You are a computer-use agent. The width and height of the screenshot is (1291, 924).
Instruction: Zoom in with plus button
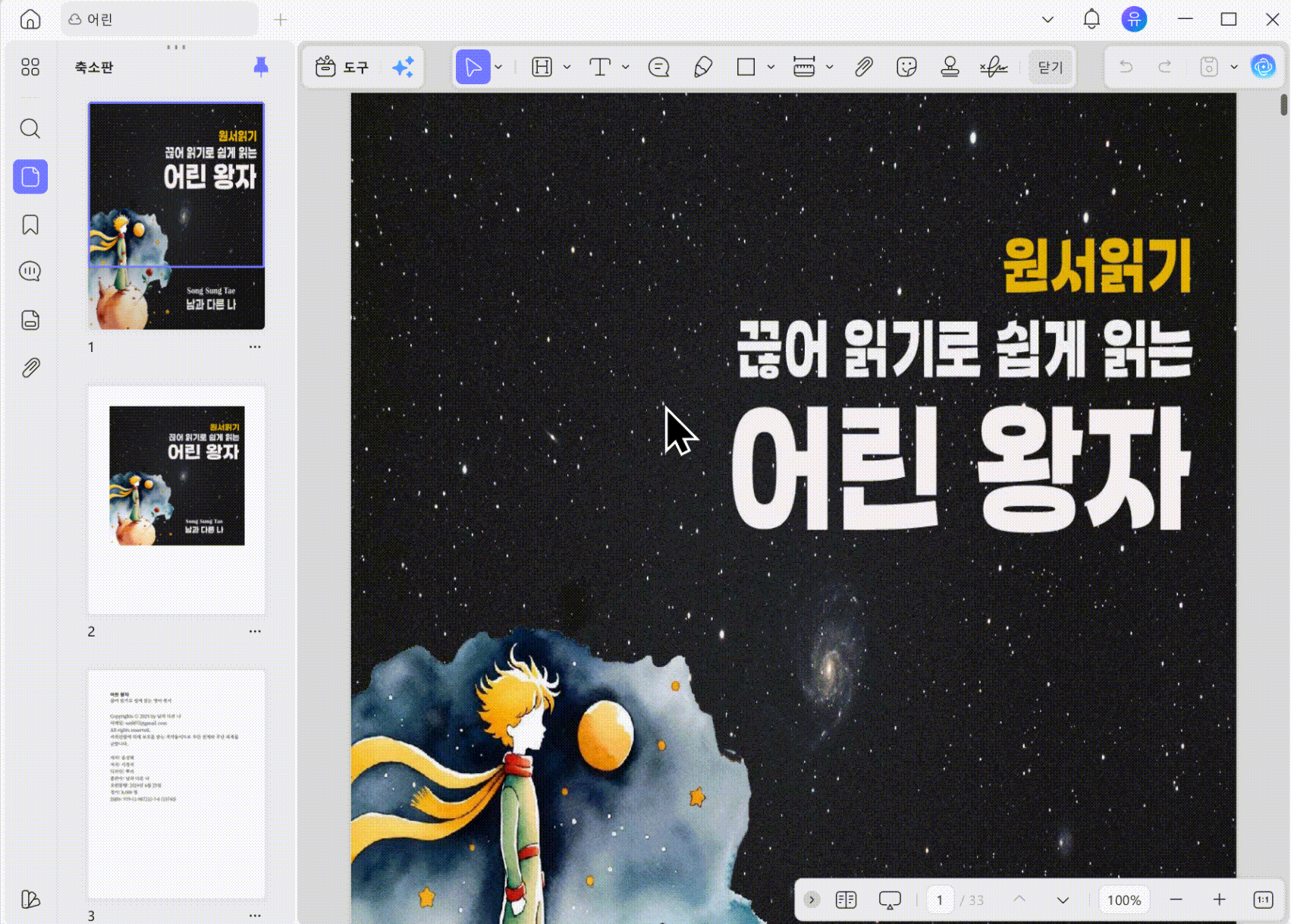pyautogui.click(x=1219, y=900)
